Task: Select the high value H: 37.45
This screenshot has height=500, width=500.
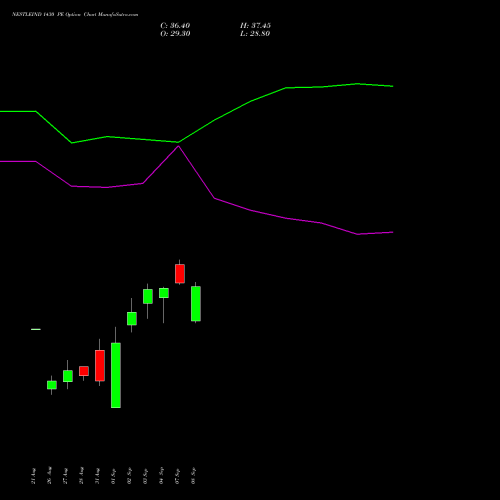Action: [255, 26]
